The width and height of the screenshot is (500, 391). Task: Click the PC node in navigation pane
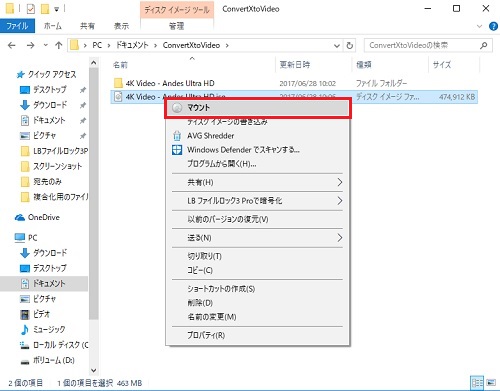pos(32,238)
